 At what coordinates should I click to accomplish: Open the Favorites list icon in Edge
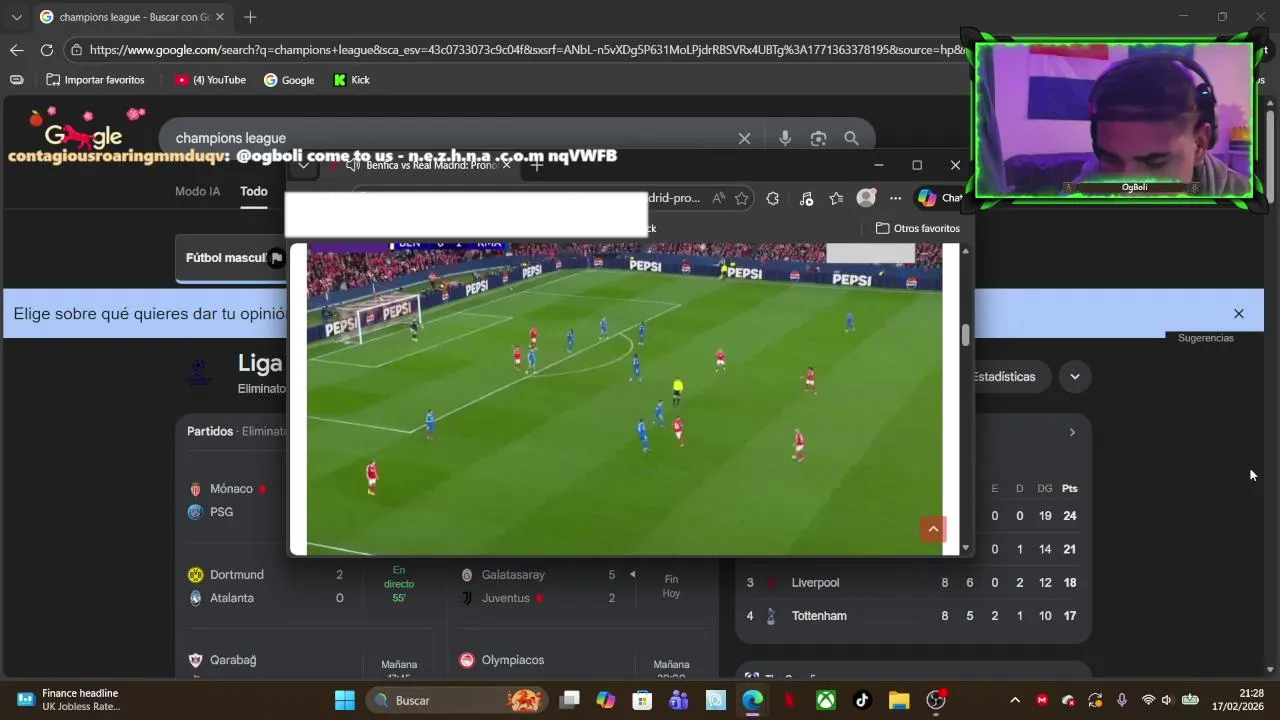[x=836, y=198]
